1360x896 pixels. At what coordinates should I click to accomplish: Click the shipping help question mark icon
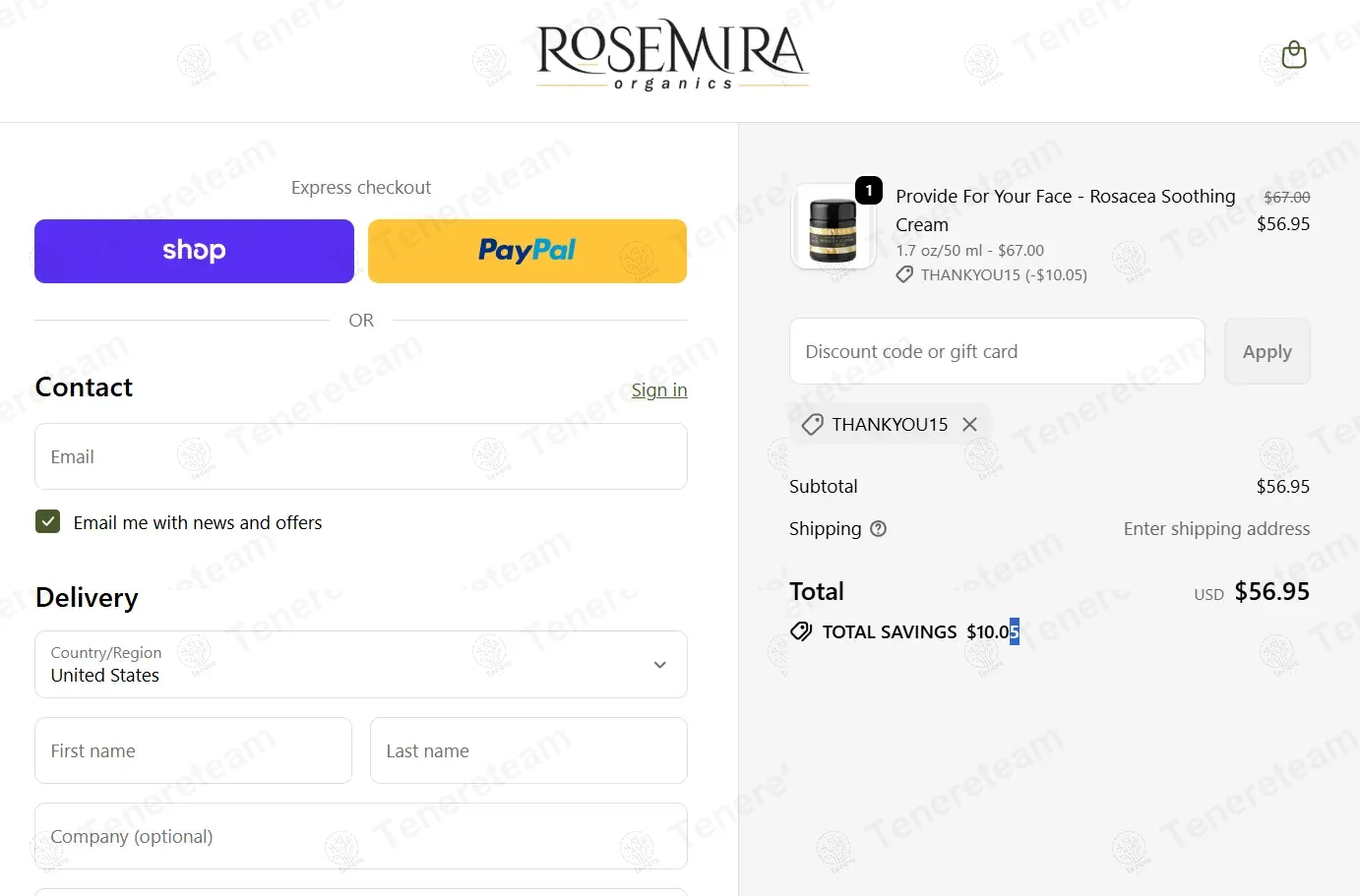point(879,529)
